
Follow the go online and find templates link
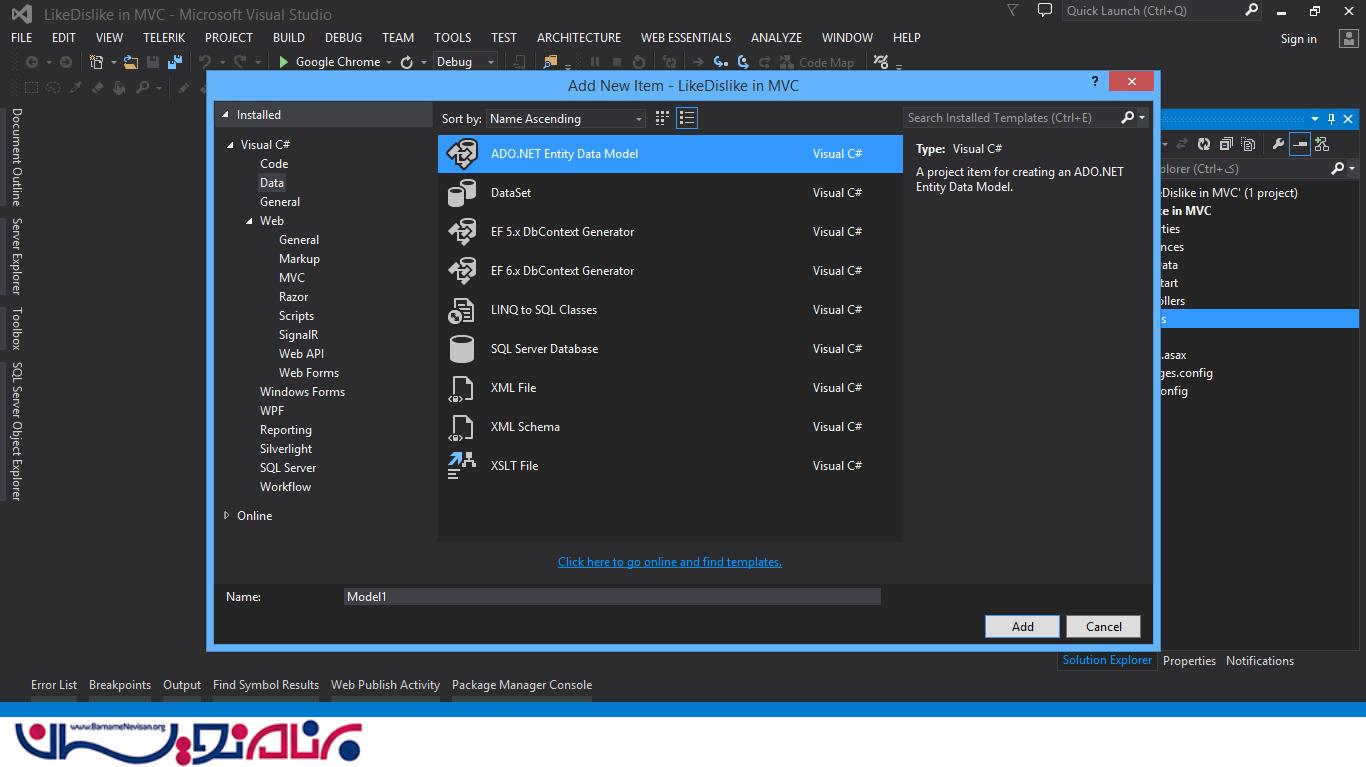[669, 562]
